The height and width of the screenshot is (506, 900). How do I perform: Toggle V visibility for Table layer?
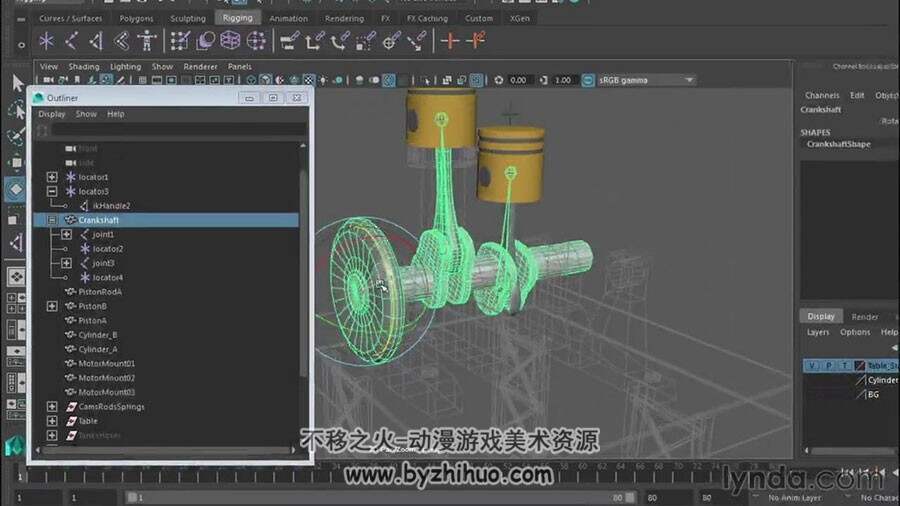tap(812, 365)
